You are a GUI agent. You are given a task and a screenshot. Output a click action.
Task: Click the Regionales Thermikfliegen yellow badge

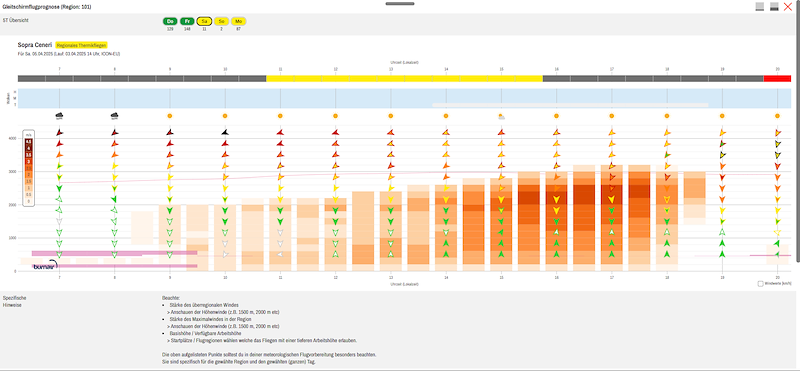pyautogui.click(x=82, y=45)
